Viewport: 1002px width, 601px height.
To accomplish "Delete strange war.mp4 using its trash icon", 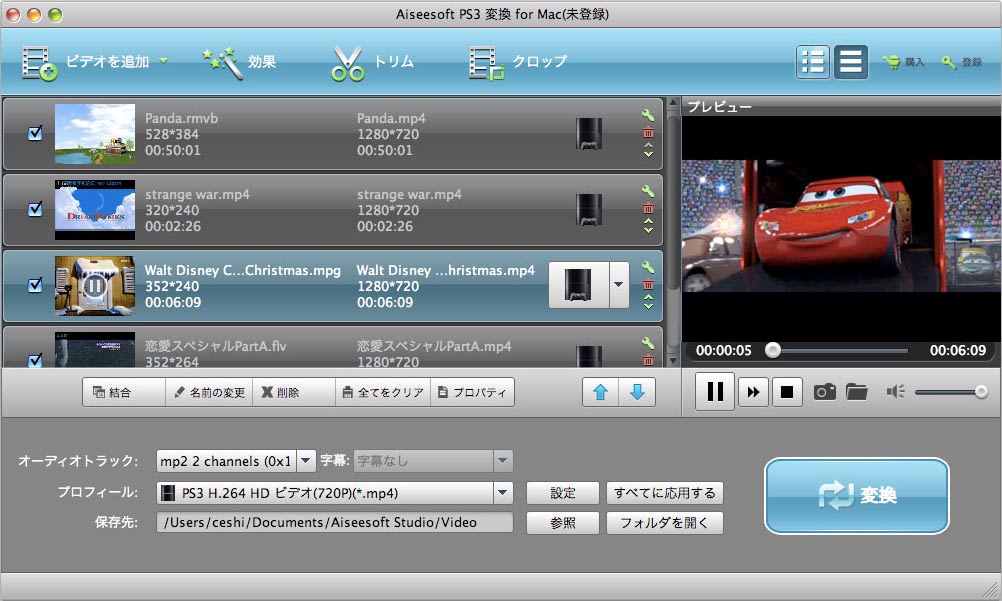I will pos(648,208).
